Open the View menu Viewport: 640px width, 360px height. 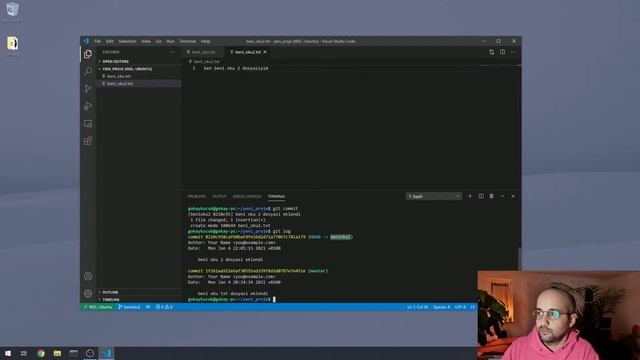coord(146,41)
